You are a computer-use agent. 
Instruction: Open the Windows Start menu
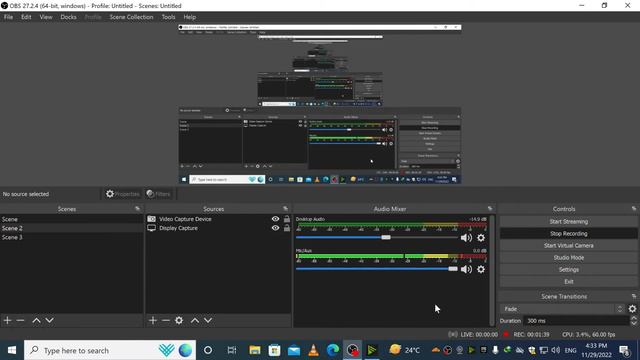pos(12,350)
